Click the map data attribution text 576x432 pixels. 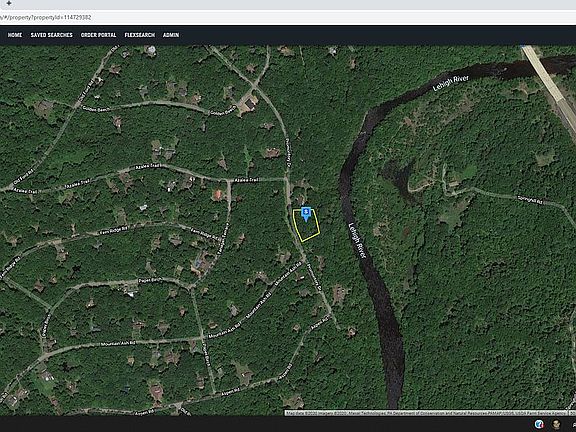click(x=426, y=413)
